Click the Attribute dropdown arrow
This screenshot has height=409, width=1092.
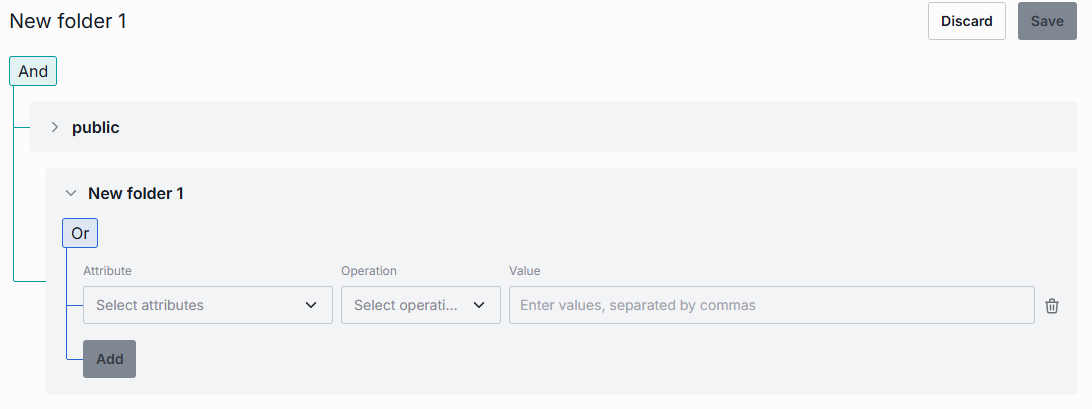(x=311, y=305)
